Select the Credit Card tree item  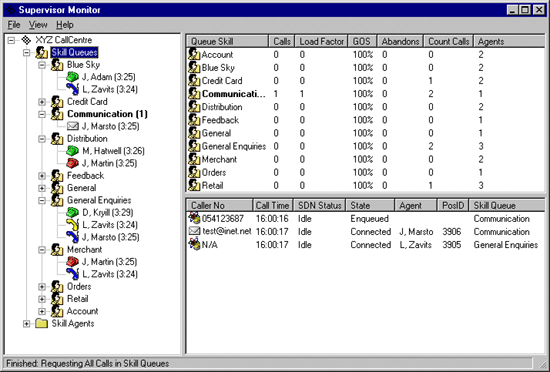pyautogui.click(x=87, y=102)
